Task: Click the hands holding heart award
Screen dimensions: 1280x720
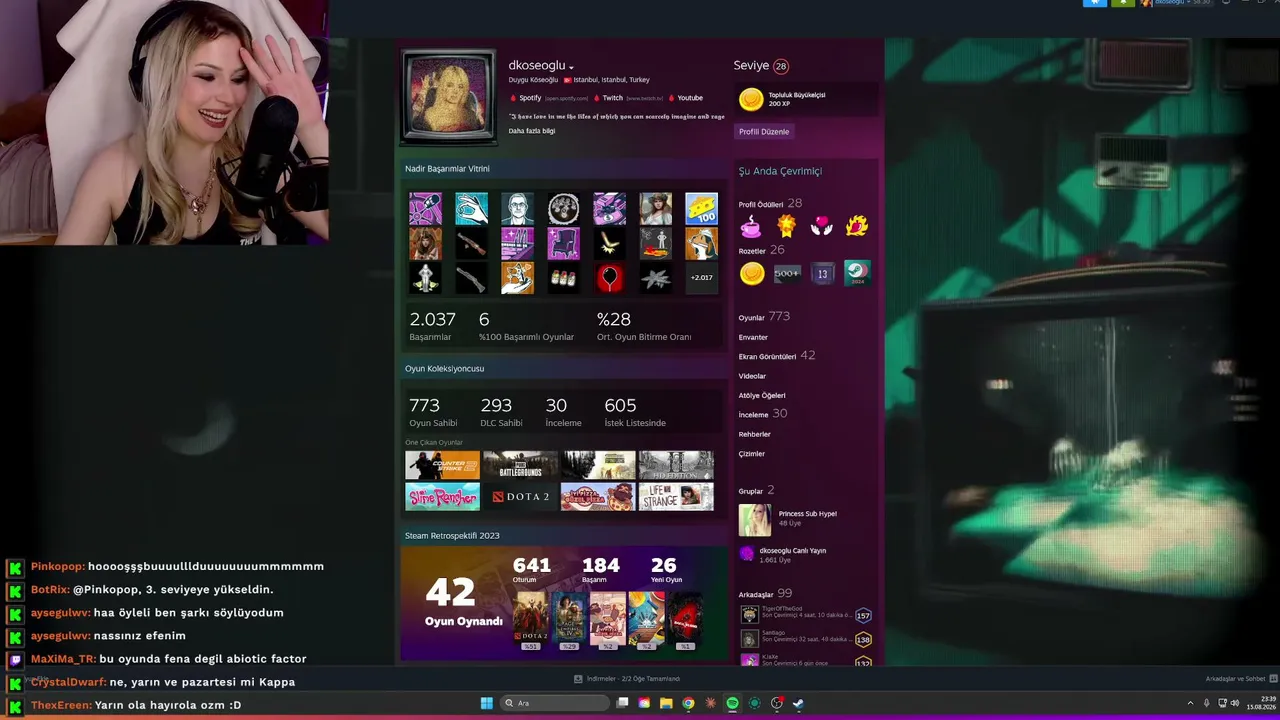Action: (x=821, y=226)
